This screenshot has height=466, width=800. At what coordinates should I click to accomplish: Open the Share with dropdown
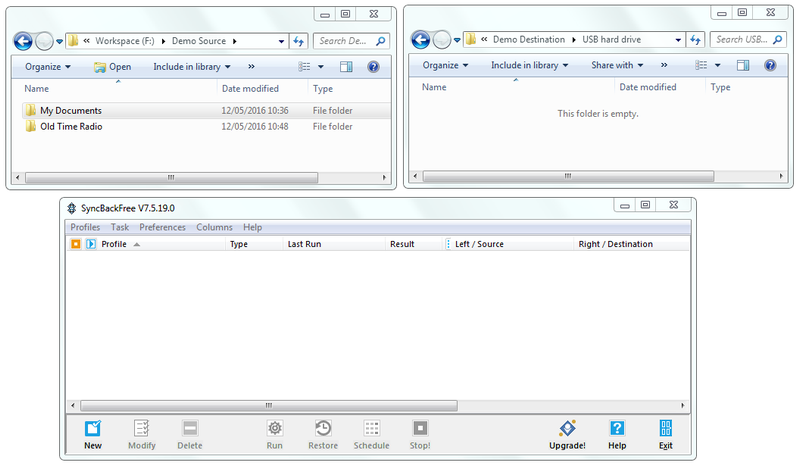[617, 65]
